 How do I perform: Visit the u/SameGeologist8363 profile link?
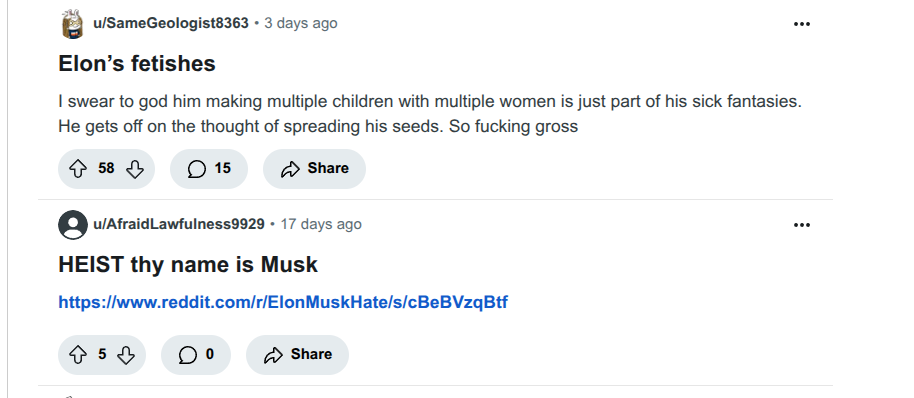click(171, 23)
